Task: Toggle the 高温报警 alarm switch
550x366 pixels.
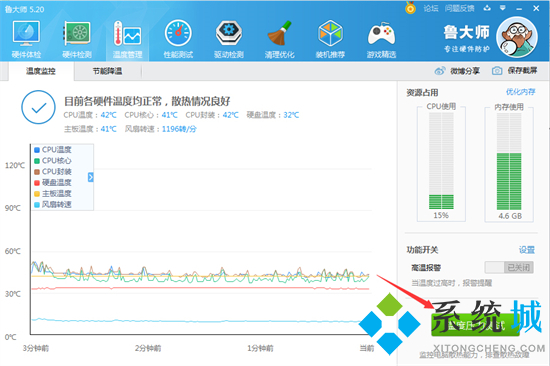Action: (x=509, y=268)
